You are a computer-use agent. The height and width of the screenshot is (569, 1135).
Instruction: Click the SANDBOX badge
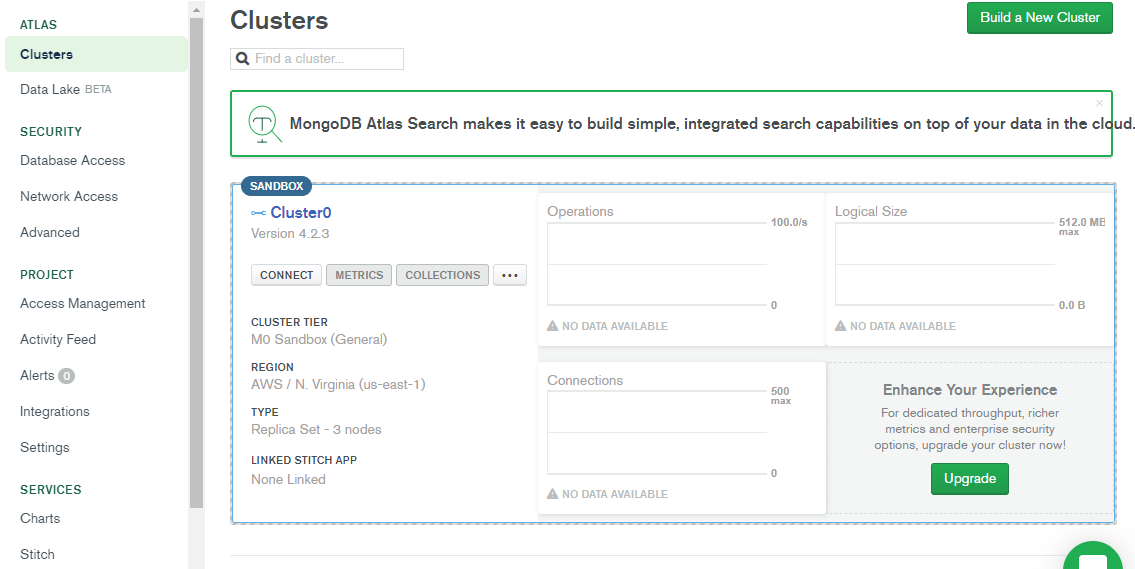click(x=277, y=186)
